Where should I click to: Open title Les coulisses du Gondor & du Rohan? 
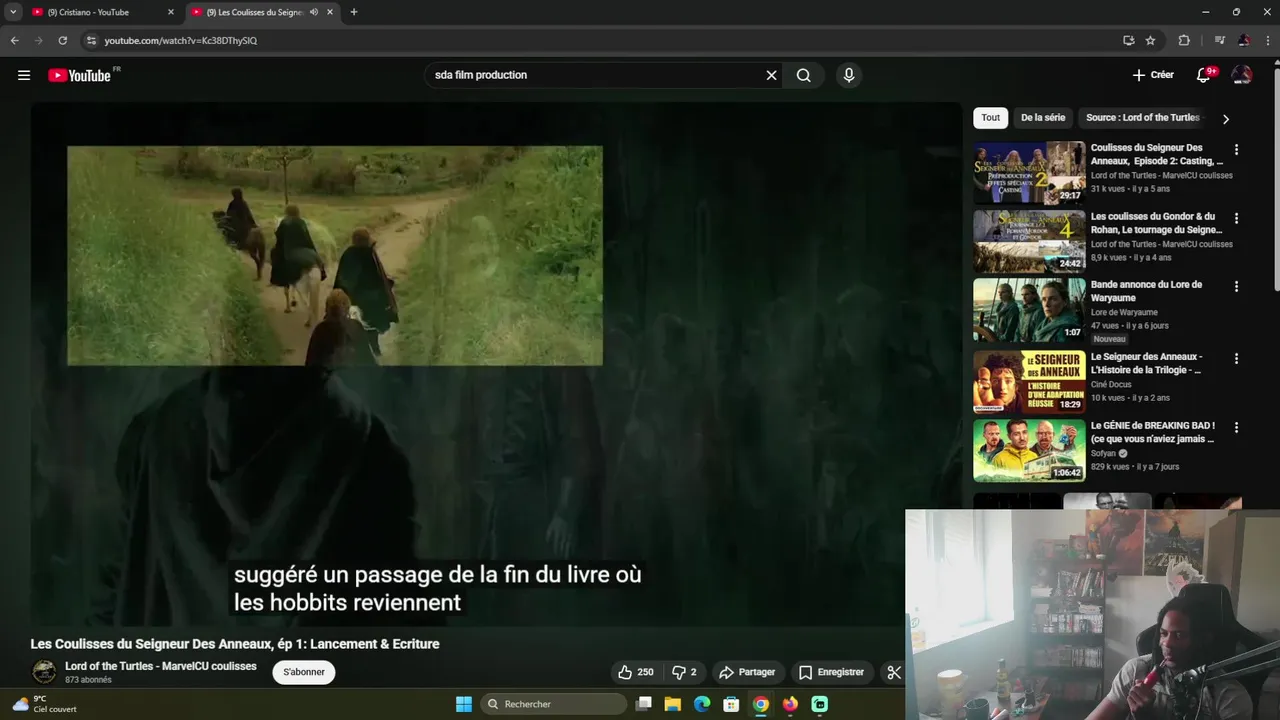1156,223
